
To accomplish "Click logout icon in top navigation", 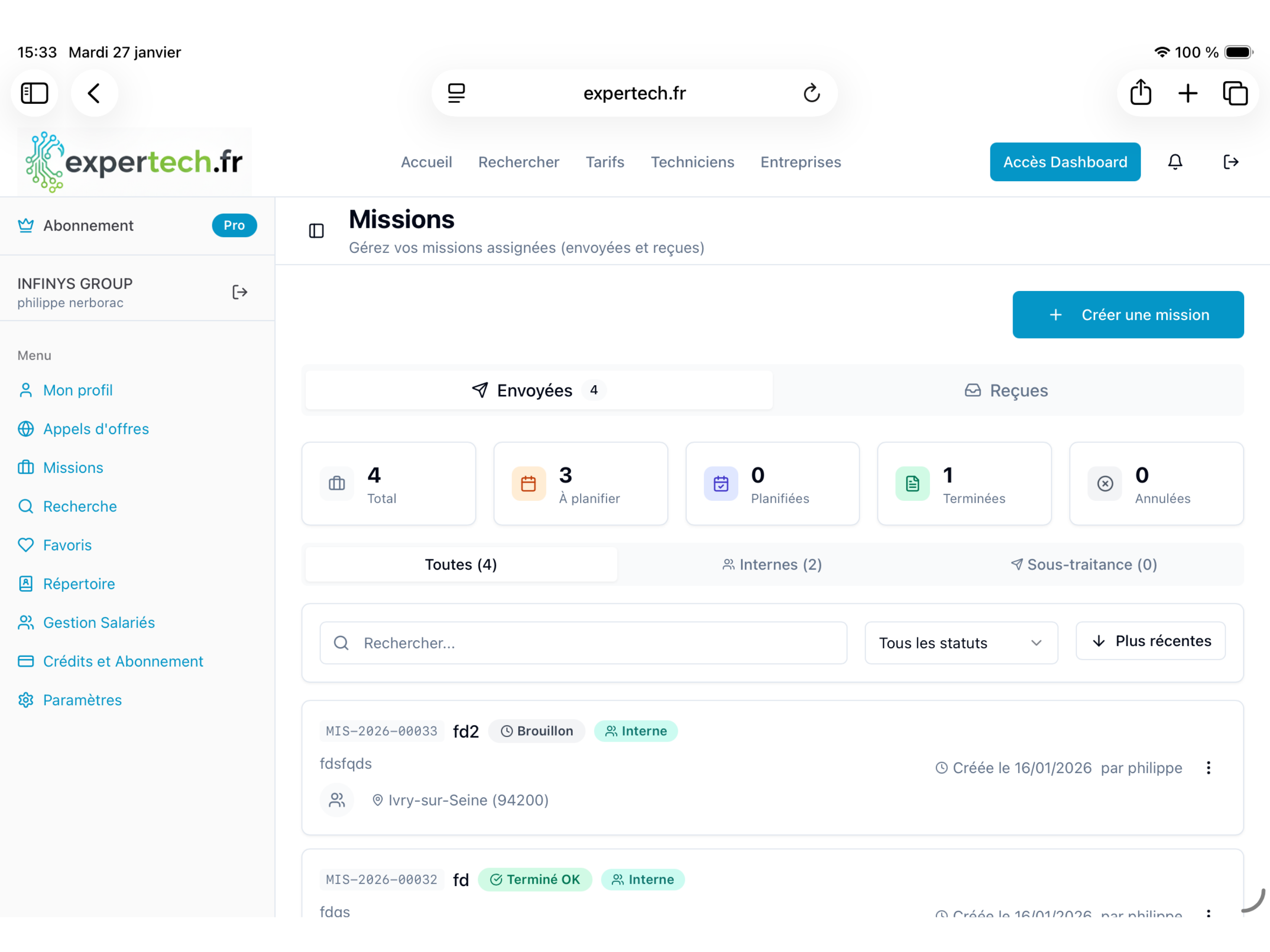I will pos(1230,162).
